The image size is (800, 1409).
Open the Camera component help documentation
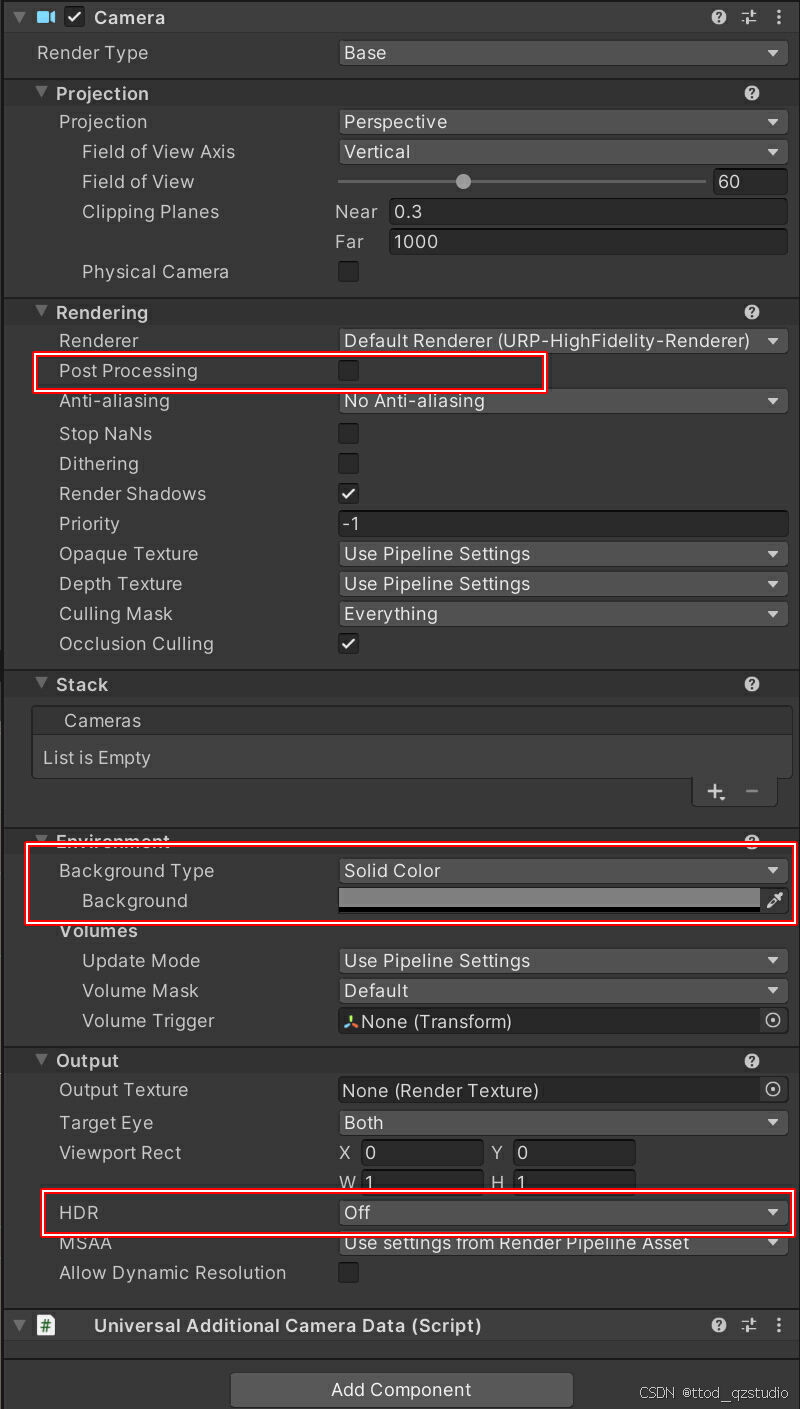point(718,17)
